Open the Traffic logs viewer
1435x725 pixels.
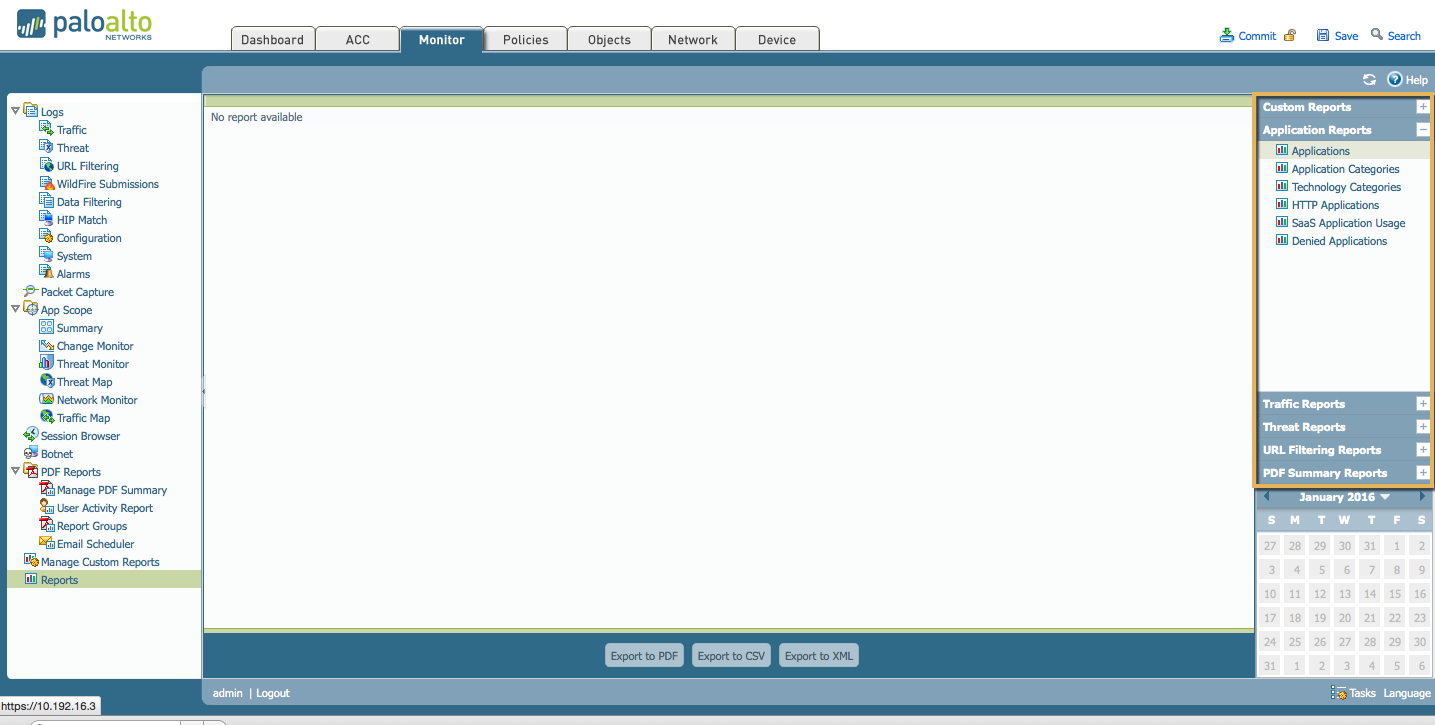(69, 129)
